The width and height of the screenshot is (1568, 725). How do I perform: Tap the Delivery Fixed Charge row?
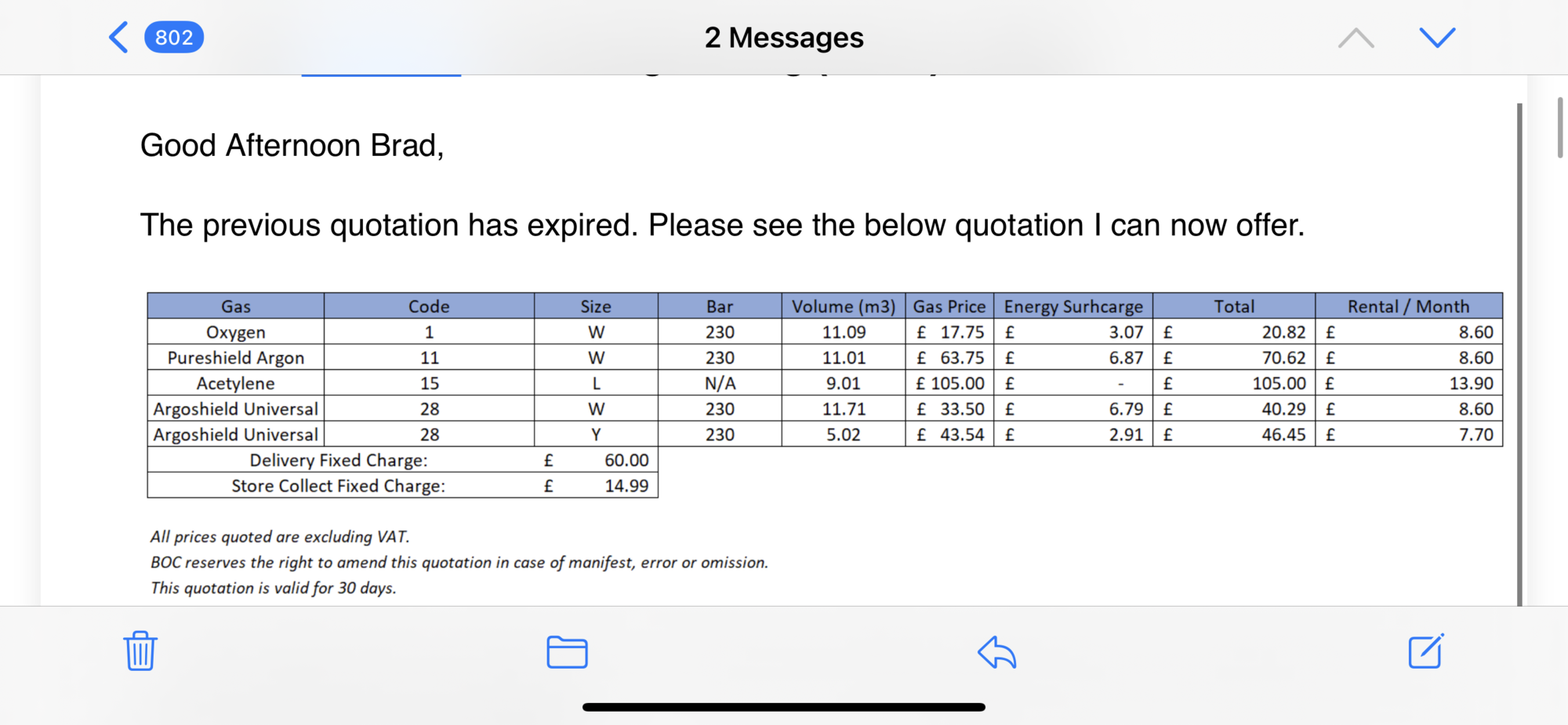tap(402, 460)
